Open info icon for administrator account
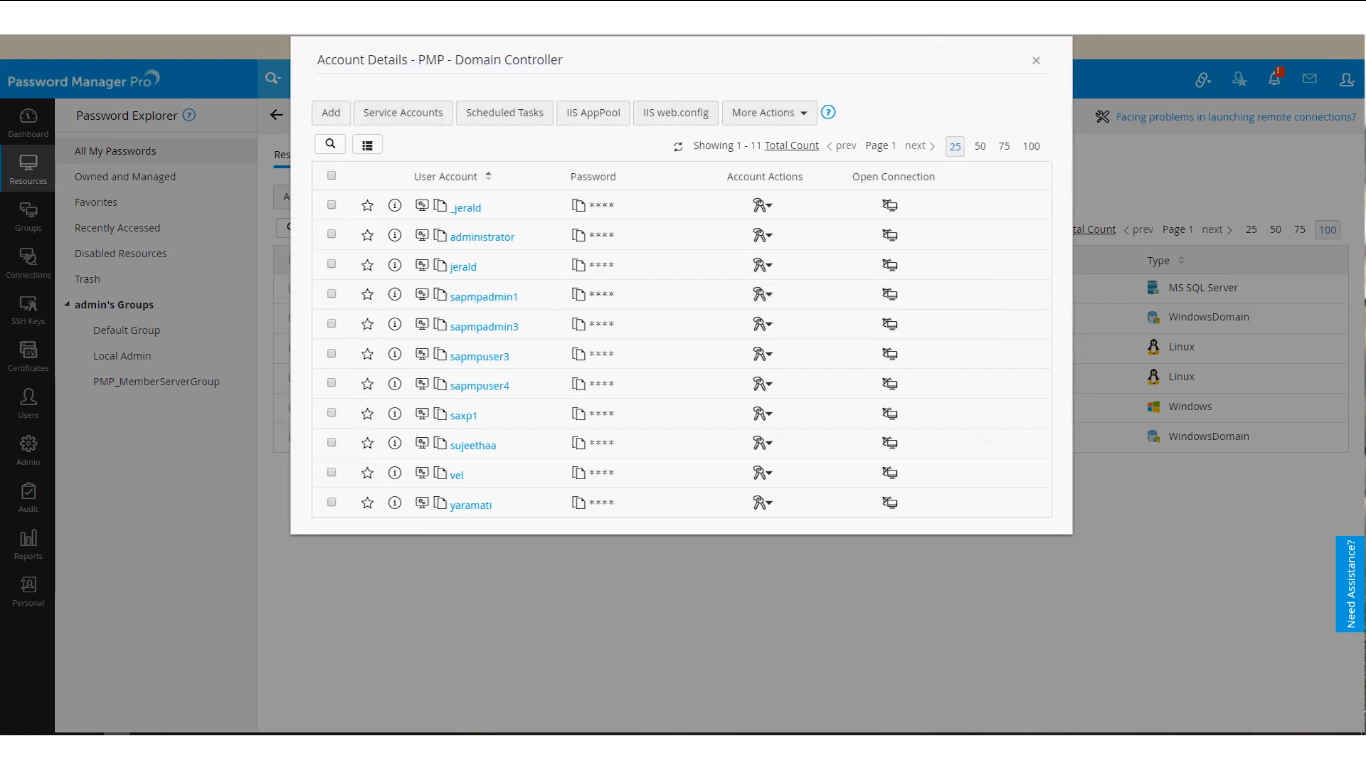This screenshot has height=768, width=1366. point(394,235)
